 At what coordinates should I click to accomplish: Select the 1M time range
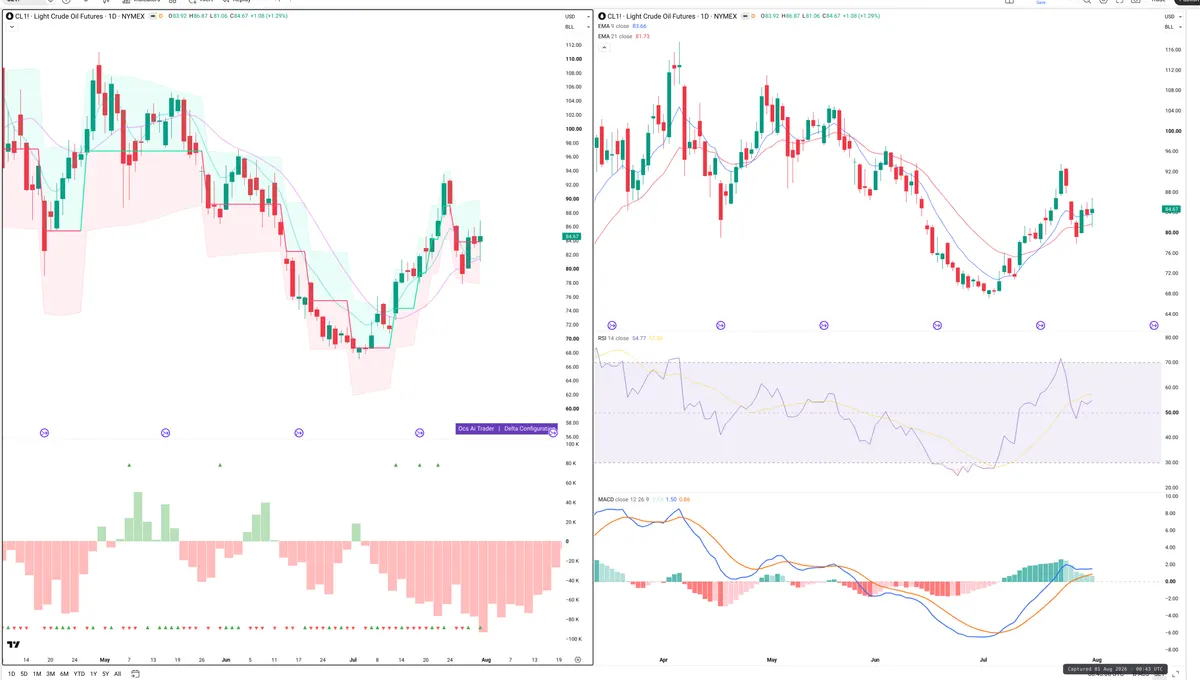[37, 674]
